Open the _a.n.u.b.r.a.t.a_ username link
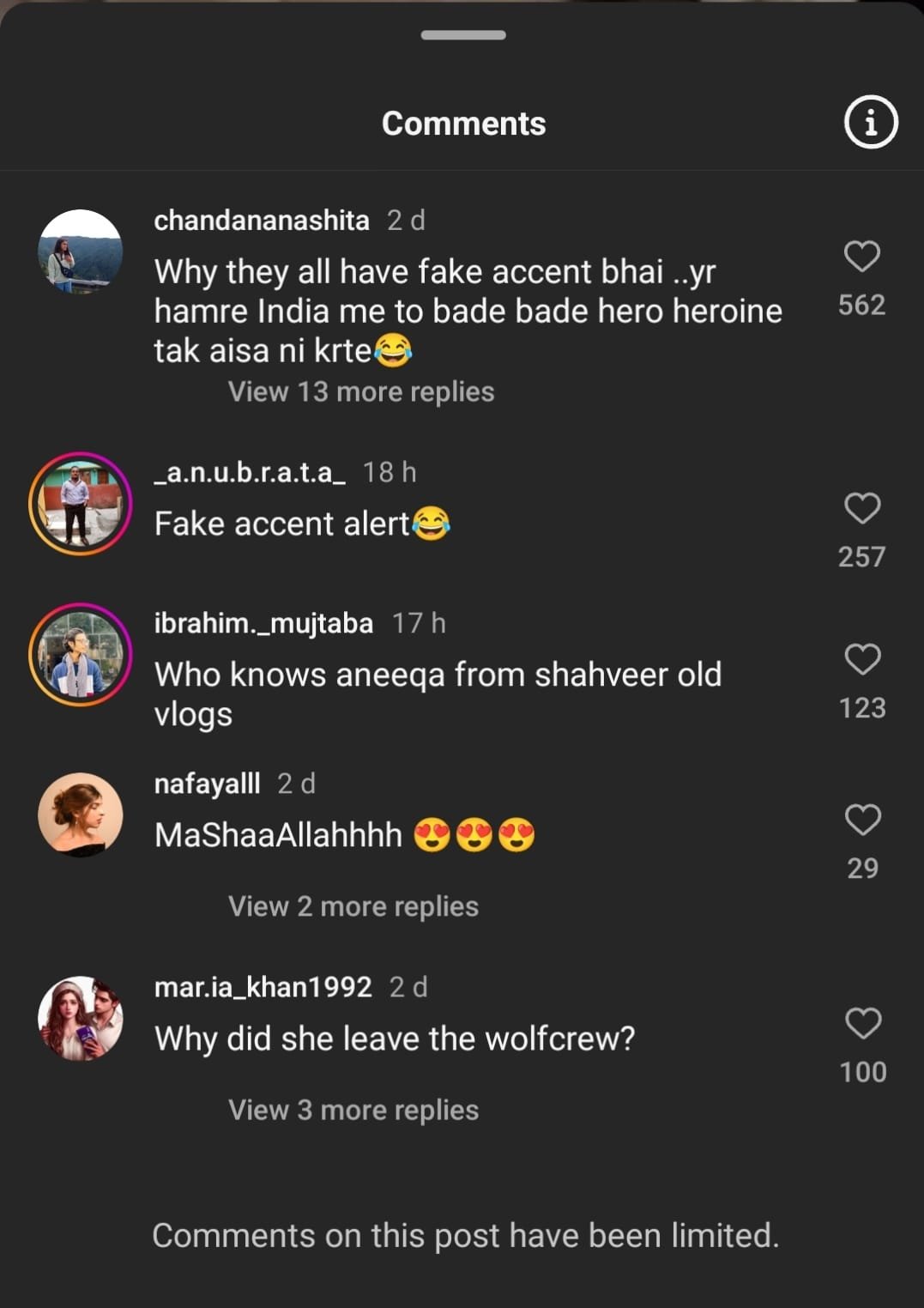Screen dimensions: 924x1308 (x=250, y=472)
